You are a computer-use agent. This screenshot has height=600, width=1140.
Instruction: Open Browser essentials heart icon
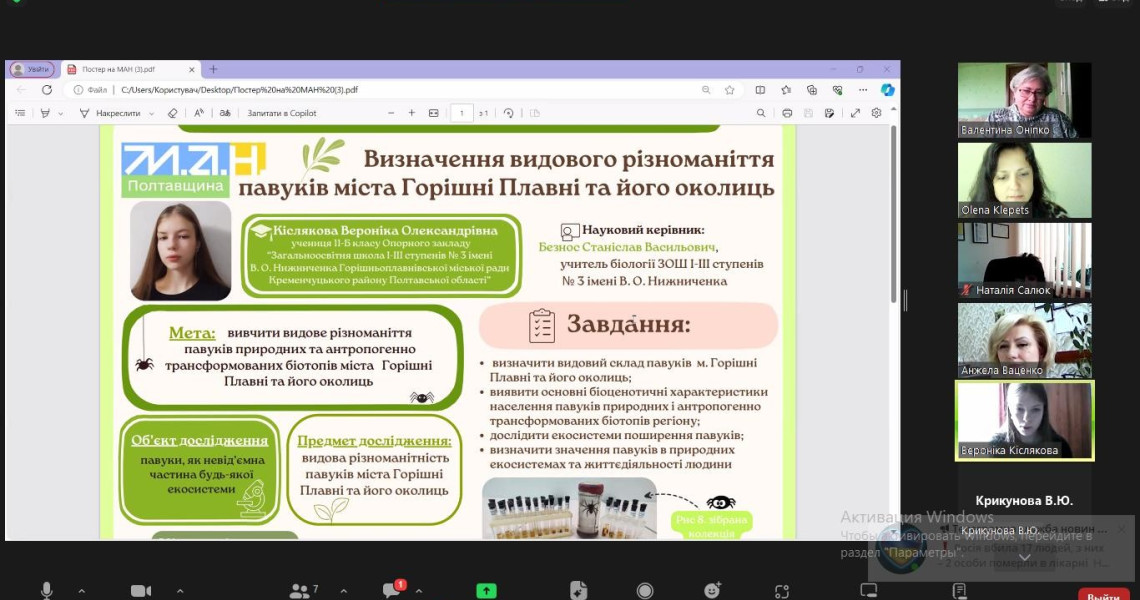click(838, 89)
